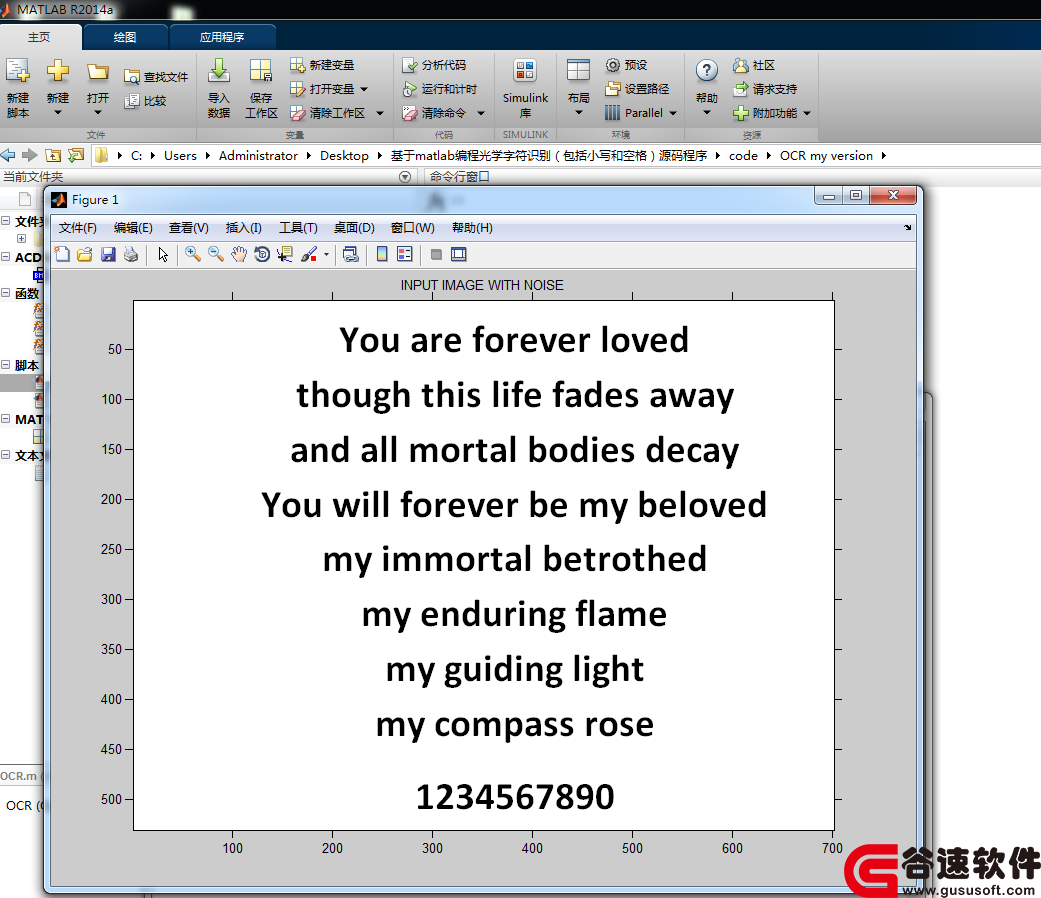
Task: Click 请求支持 (Request Support) in ribbon
Action: tap(765, 89)
